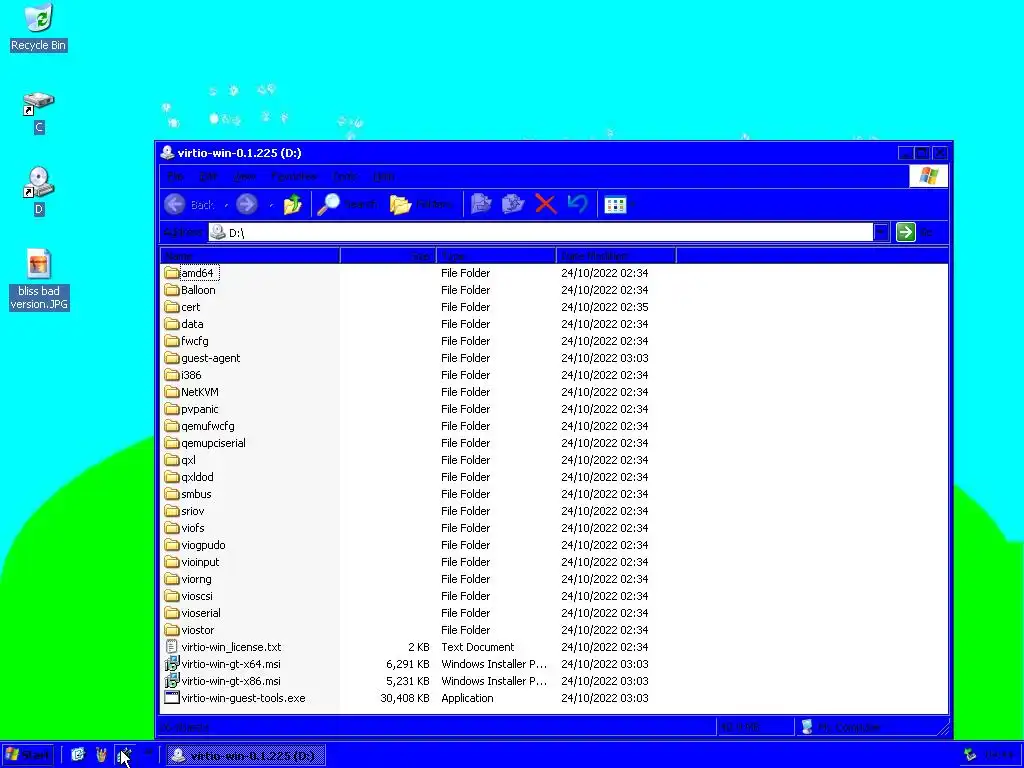Click the Undo arrow icon
Image resolution: width=1024 pixels, height=768 pixels.
(x=577, y=204)
